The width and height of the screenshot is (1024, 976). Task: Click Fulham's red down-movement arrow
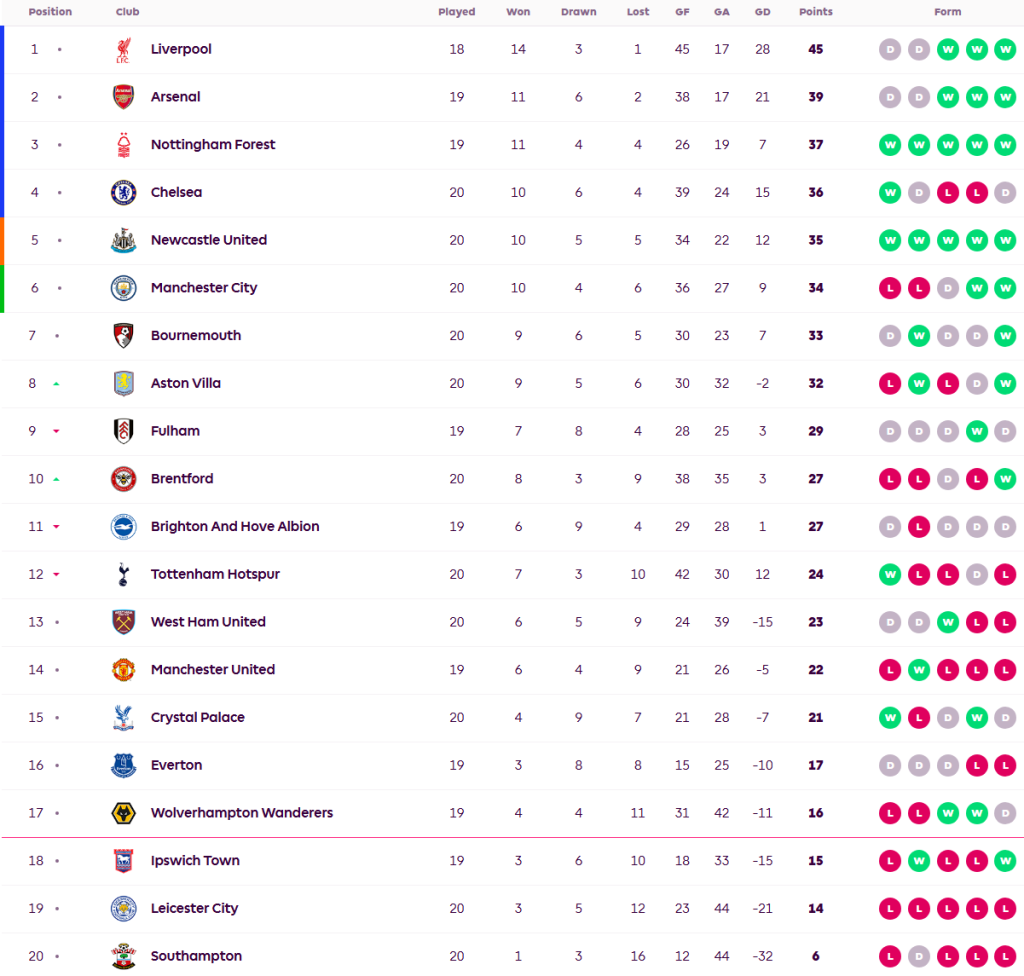(x=56, y=431)
